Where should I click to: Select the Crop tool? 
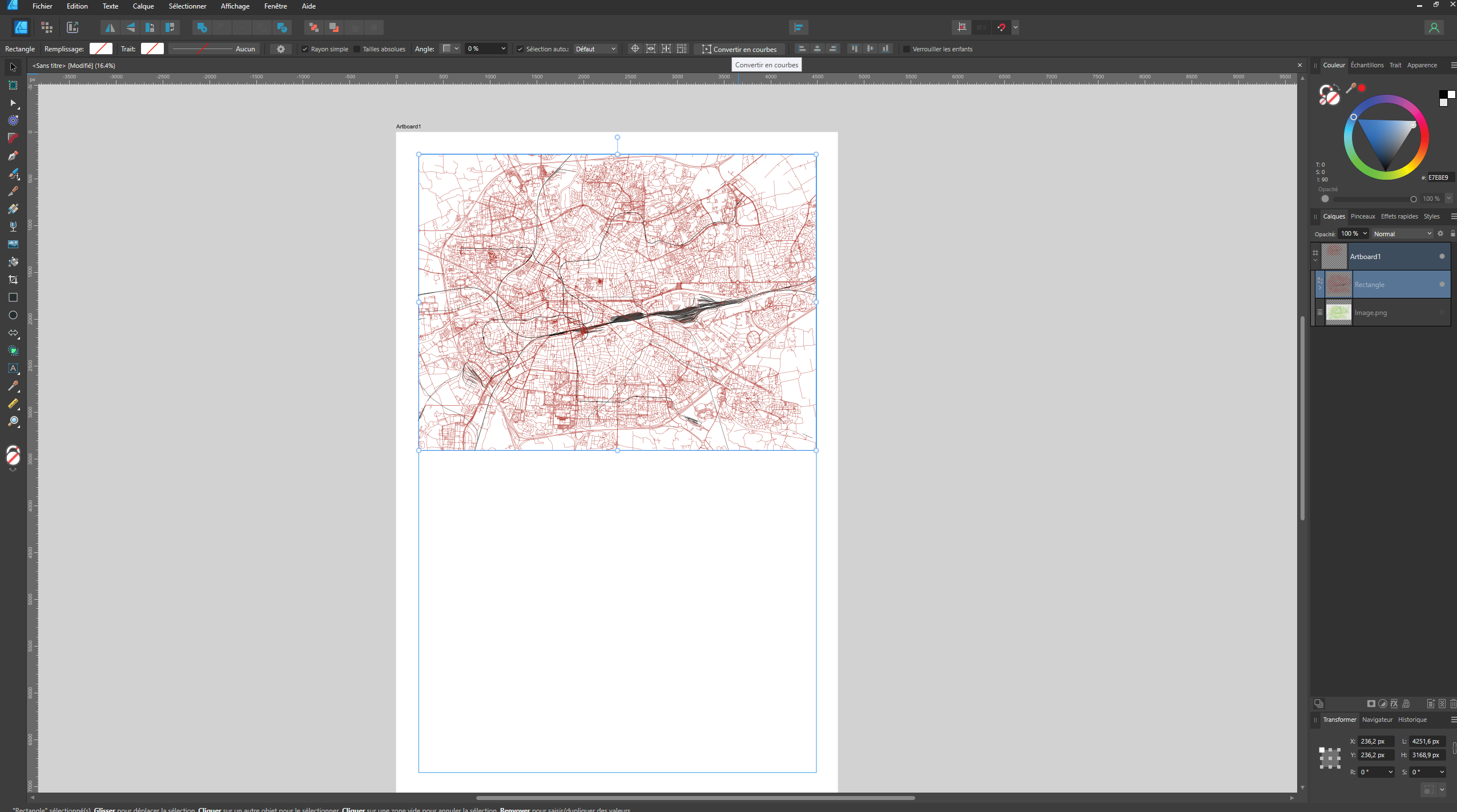[13, 280]
